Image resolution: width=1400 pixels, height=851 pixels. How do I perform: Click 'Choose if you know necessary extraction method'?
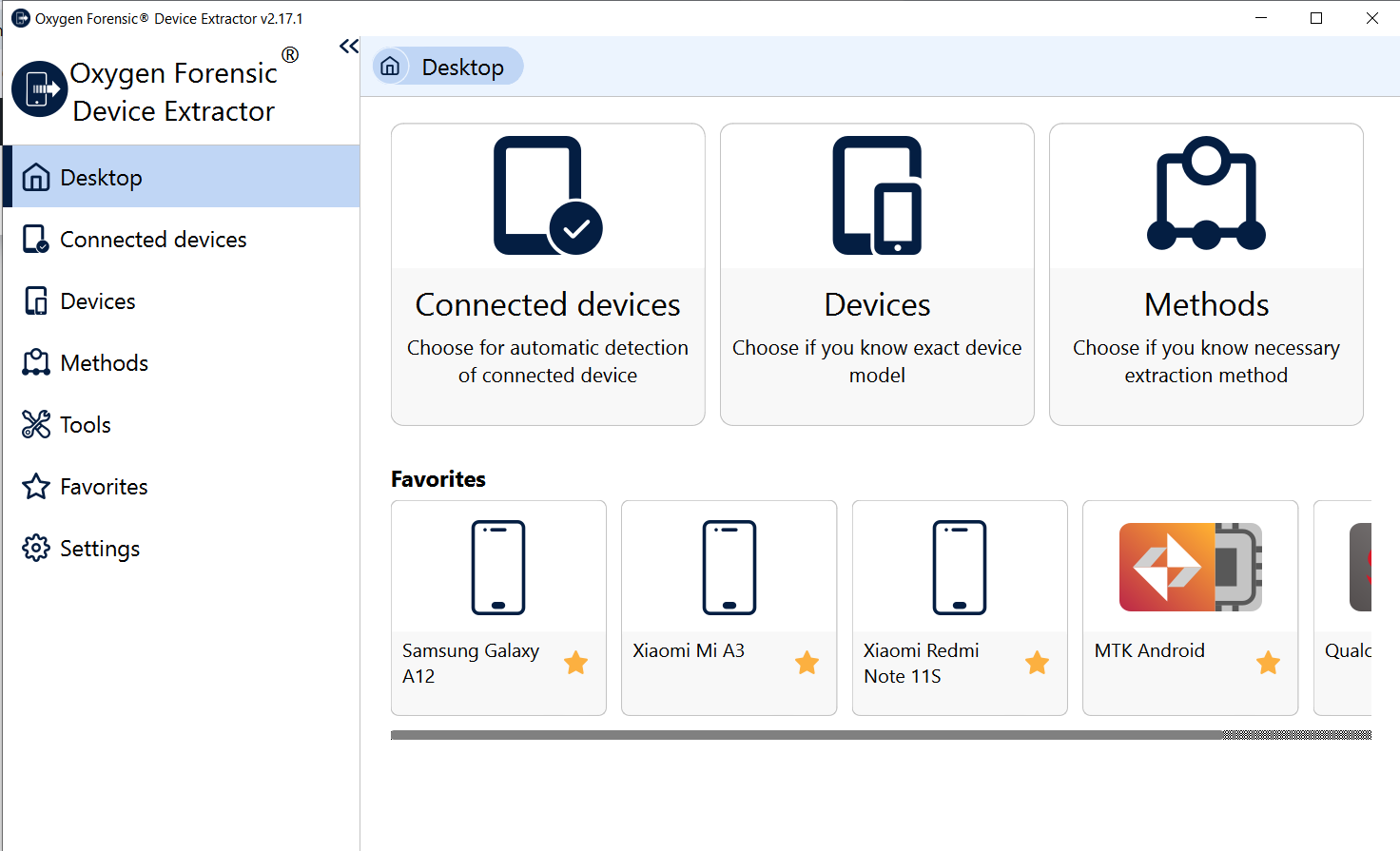pos(1206,361)
